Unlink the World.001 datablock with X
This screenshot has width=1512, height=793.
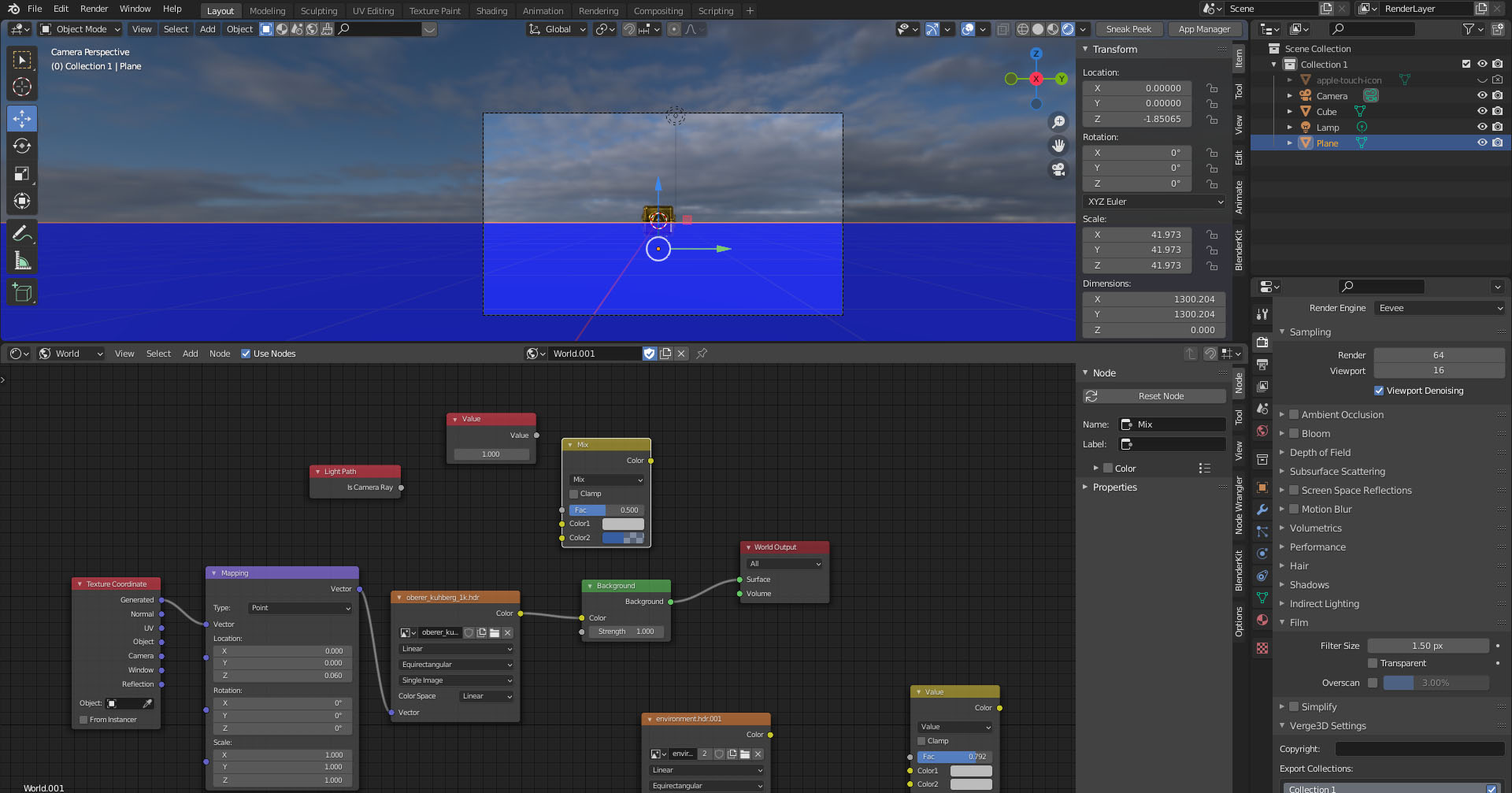click(x=682, y=354)
